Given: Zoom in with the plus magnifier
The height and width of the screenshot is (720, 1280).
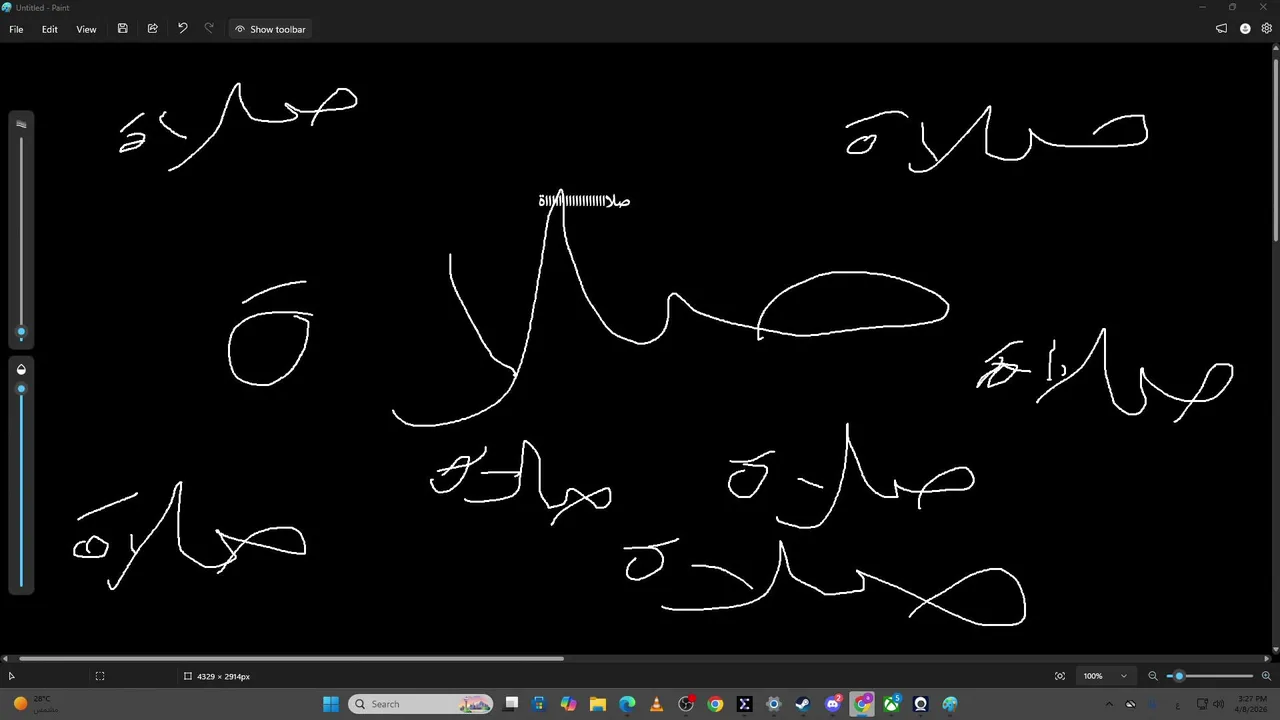Looking at the screenshot, I should [1266, 676].
